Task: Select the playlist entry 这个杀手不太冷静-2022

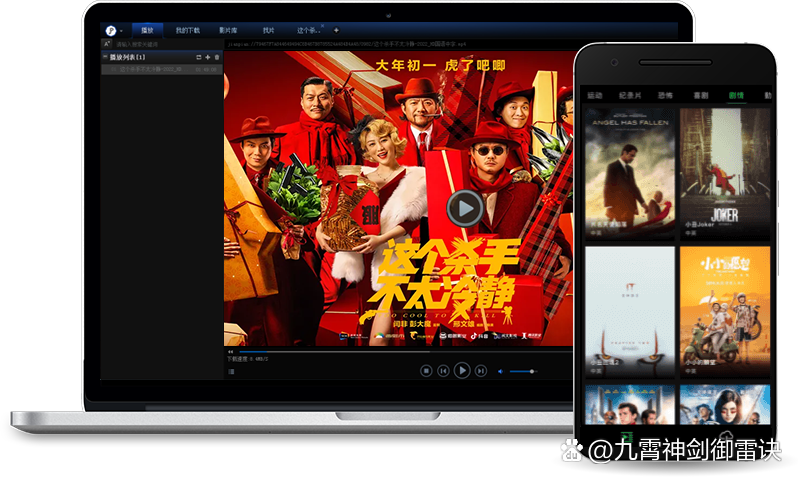Action: (x=162, y=69)
